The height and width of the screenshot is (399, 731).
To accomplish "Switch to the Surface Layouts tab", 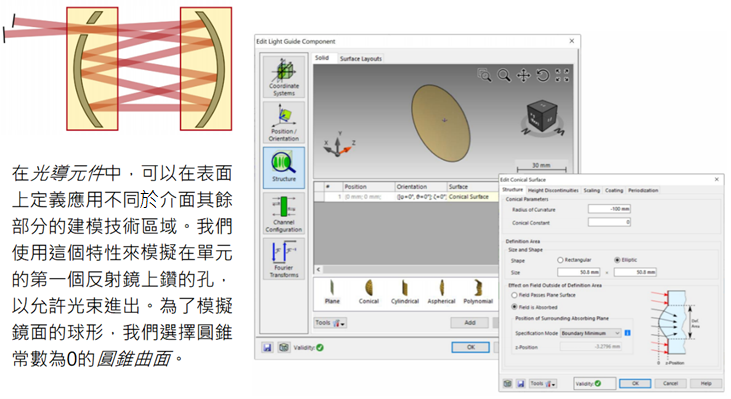I will pyautogui.click(x=360, y=59).
